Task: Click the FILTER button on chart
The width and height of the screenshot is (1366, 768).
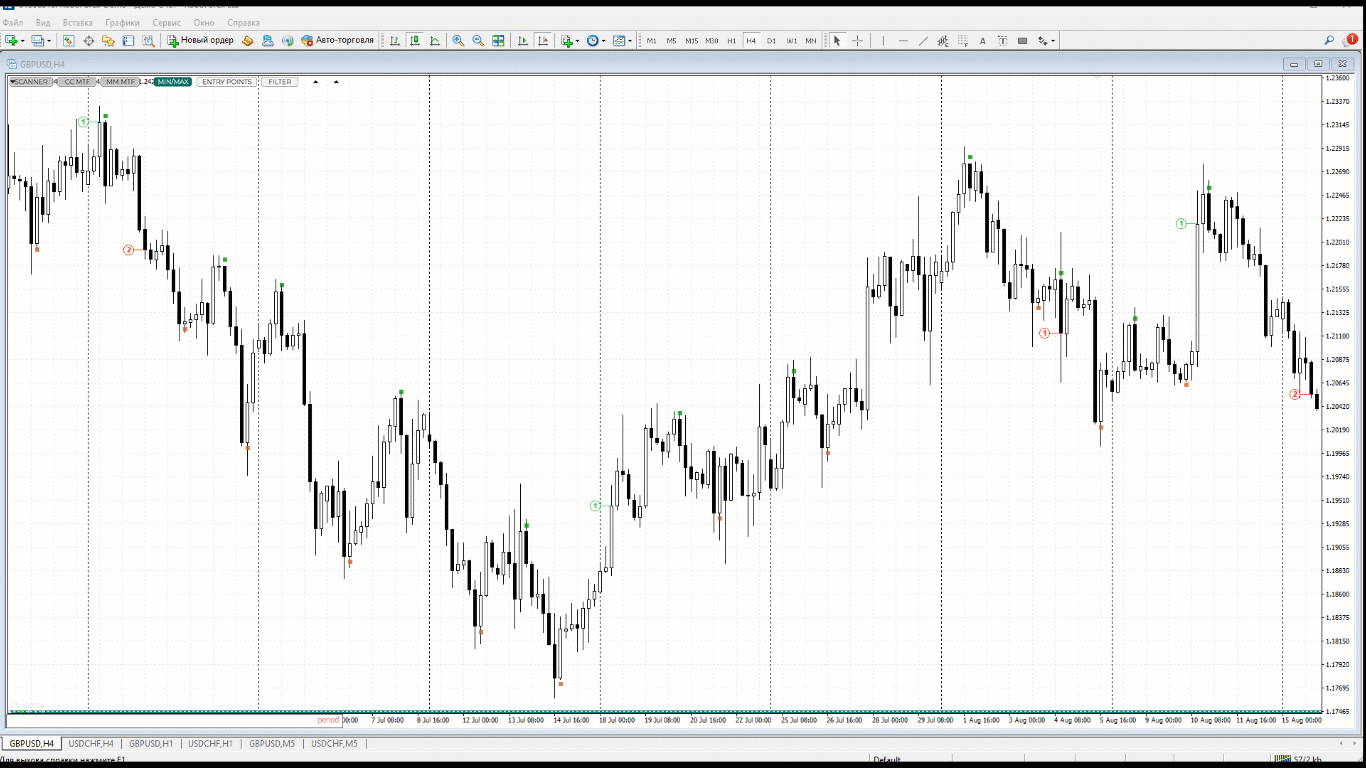Action: pos(280,82)
